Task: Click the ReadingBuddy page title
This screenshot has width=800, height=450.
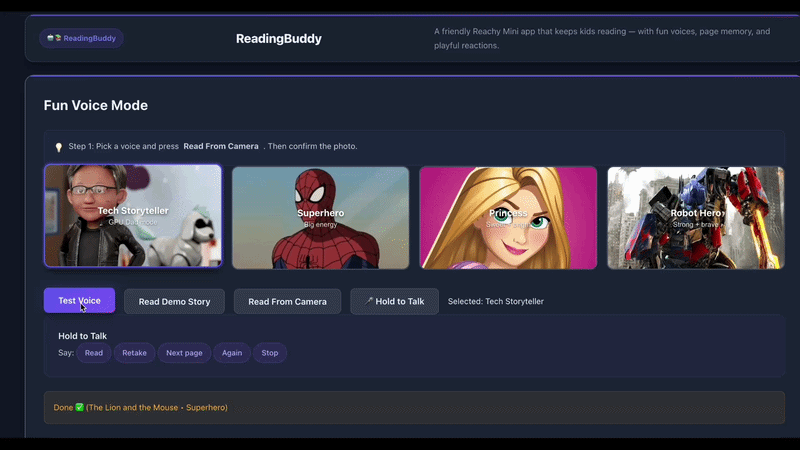Action: point(279,39)
